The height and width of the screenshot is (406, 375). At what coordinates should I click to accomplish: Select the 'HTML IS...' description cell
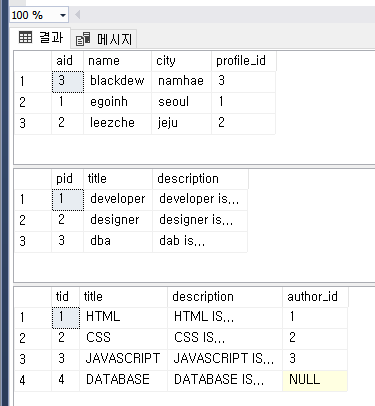pos(225,317)
